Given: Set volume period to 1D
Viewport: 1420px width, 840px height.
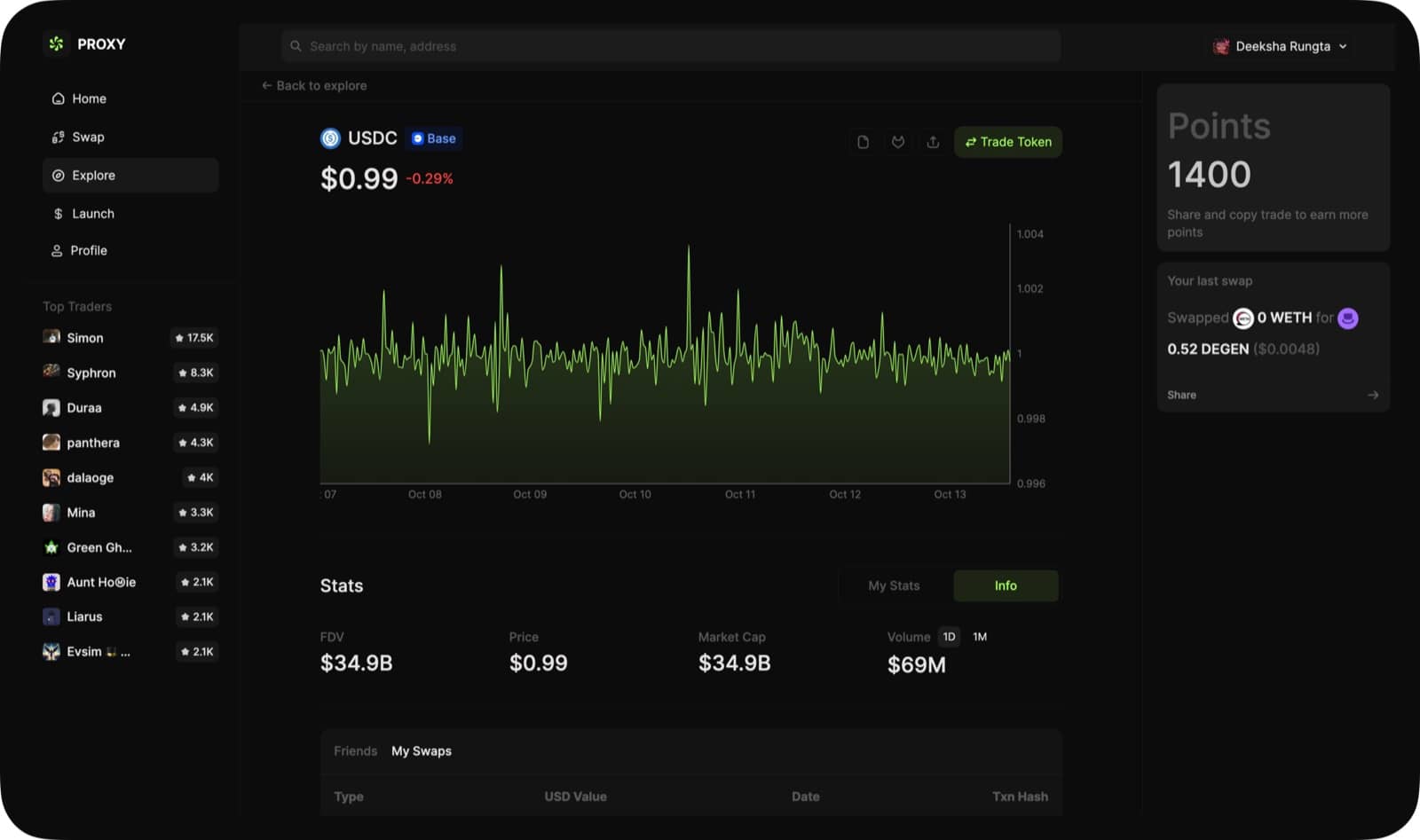Looking at the screenshot, I should pos(949,637).
